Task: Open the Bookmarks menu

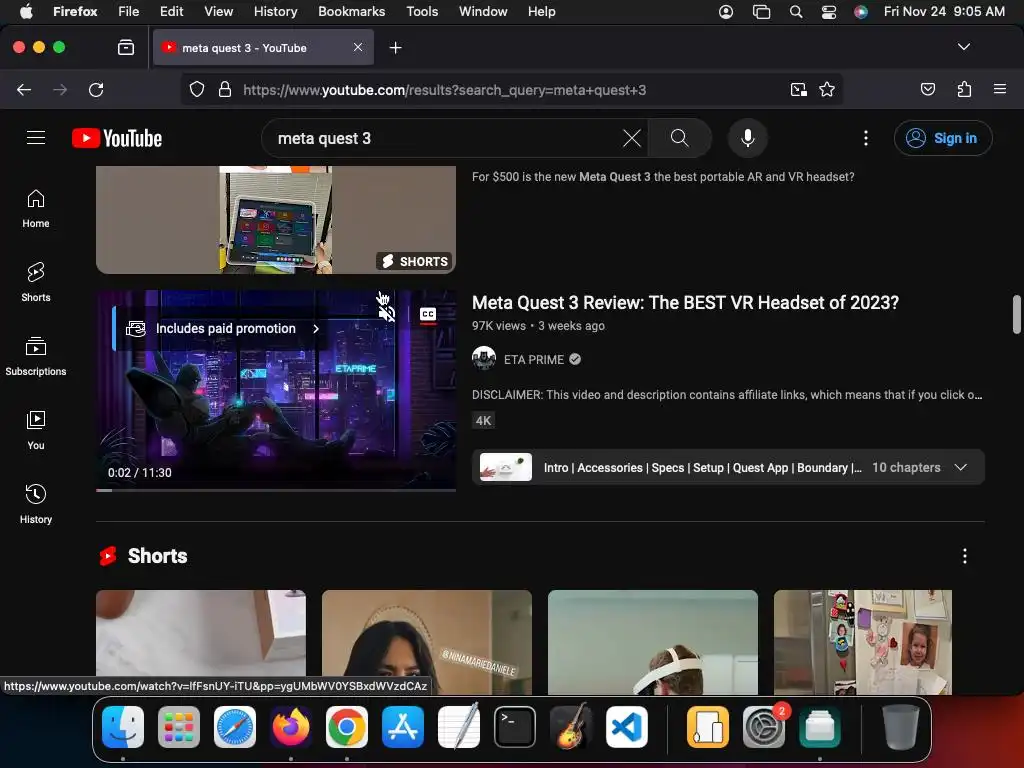Action: click(351, 11)
